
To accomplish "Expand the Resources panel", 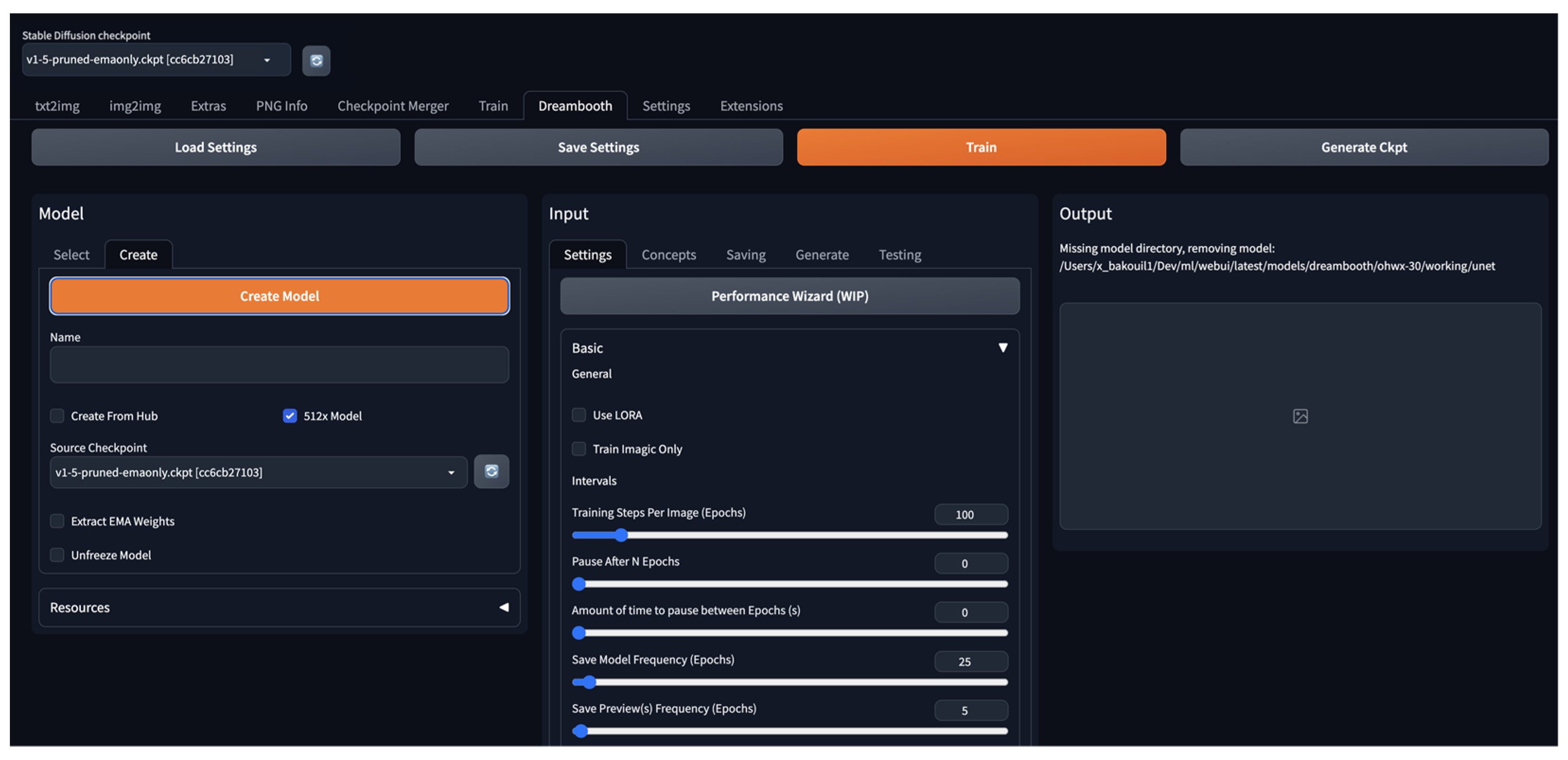I will [x=503, y=607].
